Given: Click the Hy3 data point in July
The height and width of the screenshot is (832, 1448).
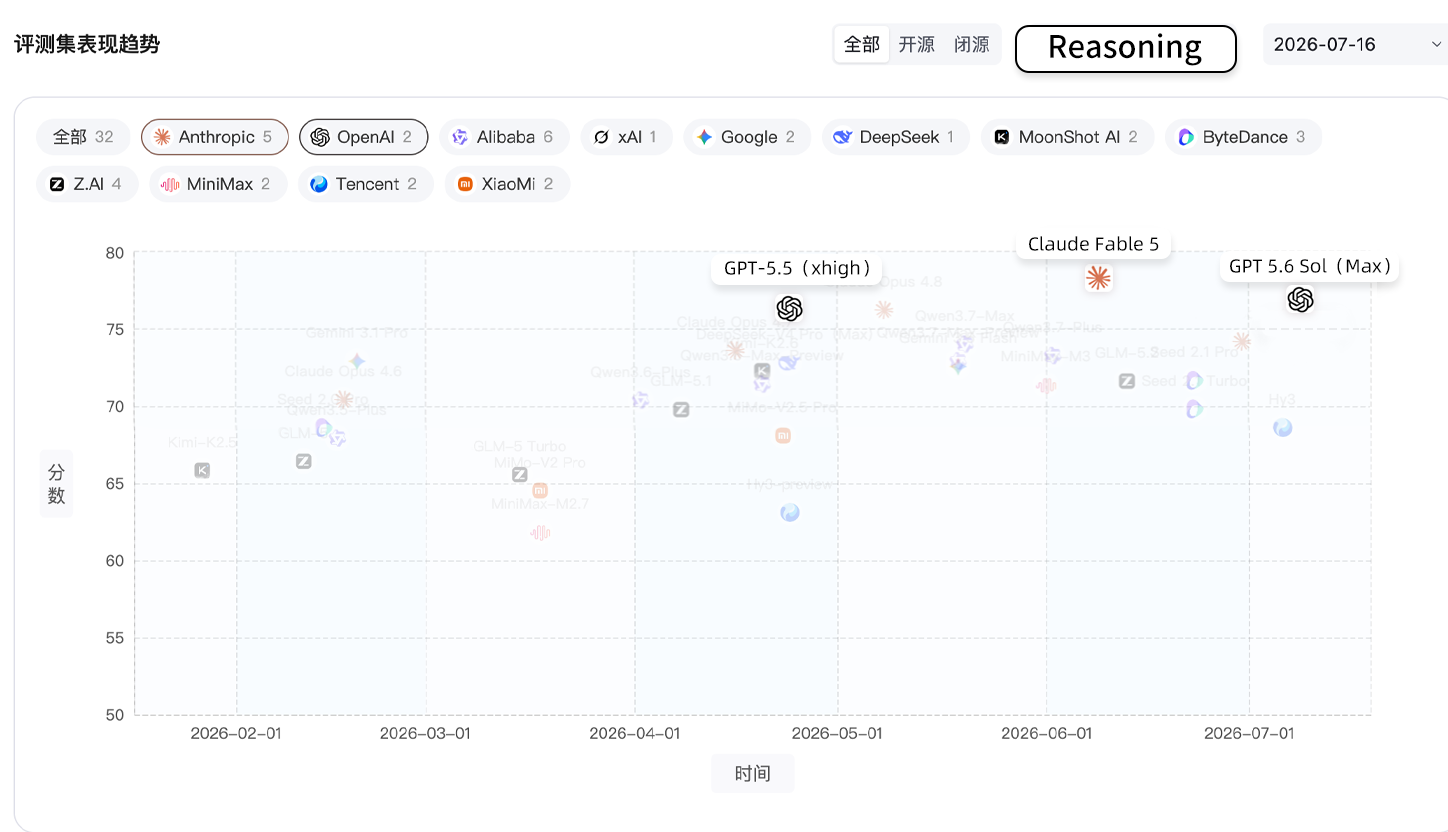Looking at the screenshot, I should 1283,427.
